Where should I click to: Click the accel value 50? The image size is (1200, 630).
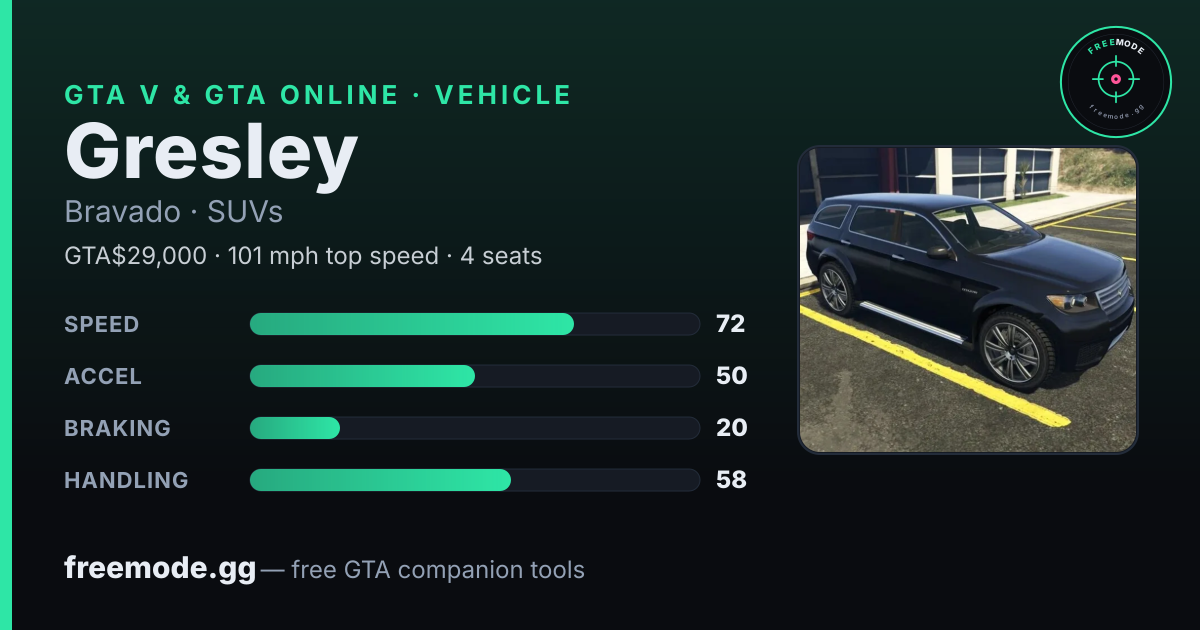(731, 376)
